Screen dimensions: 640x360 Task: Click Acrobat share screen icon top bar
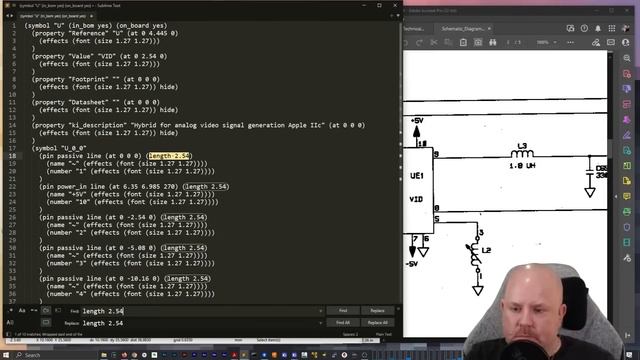(570, 28)
